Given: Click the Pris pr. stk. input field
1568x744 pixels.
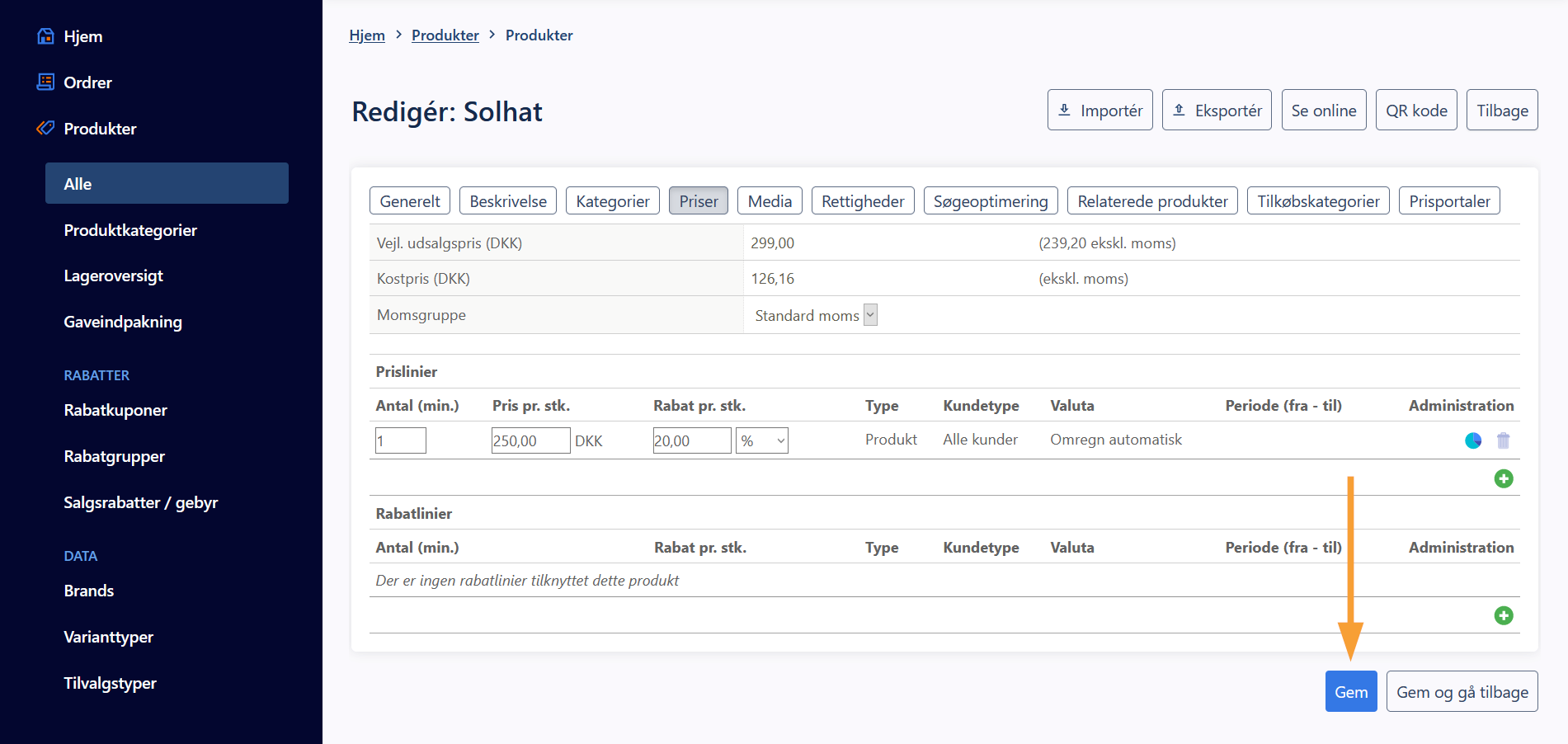Looking at the screenshot, I should [530, 440].
